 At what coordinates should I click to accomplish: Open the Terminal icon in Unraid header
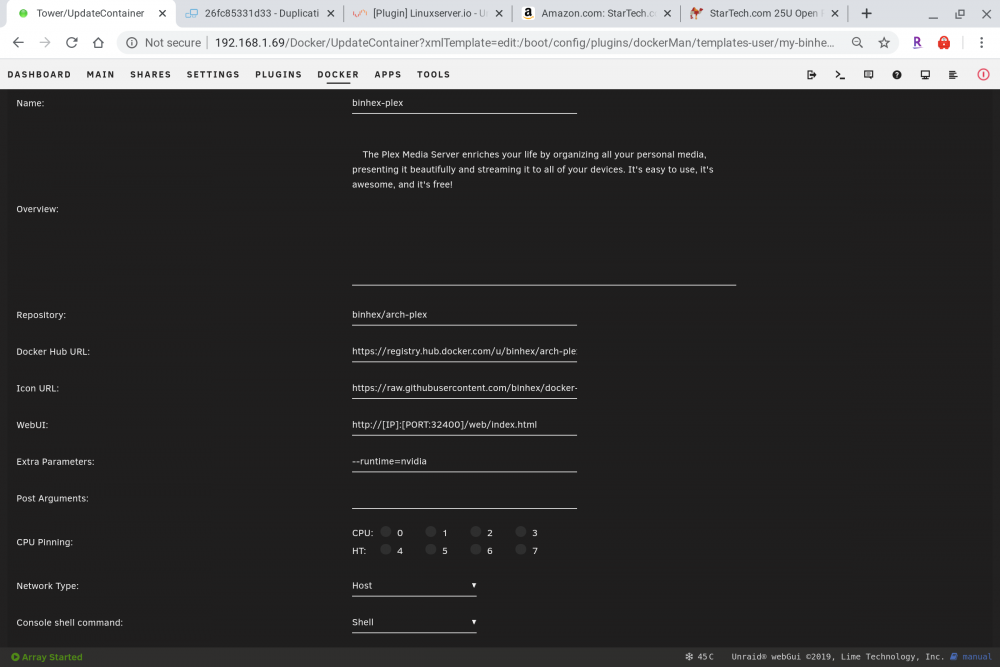[x=840, y=75]
